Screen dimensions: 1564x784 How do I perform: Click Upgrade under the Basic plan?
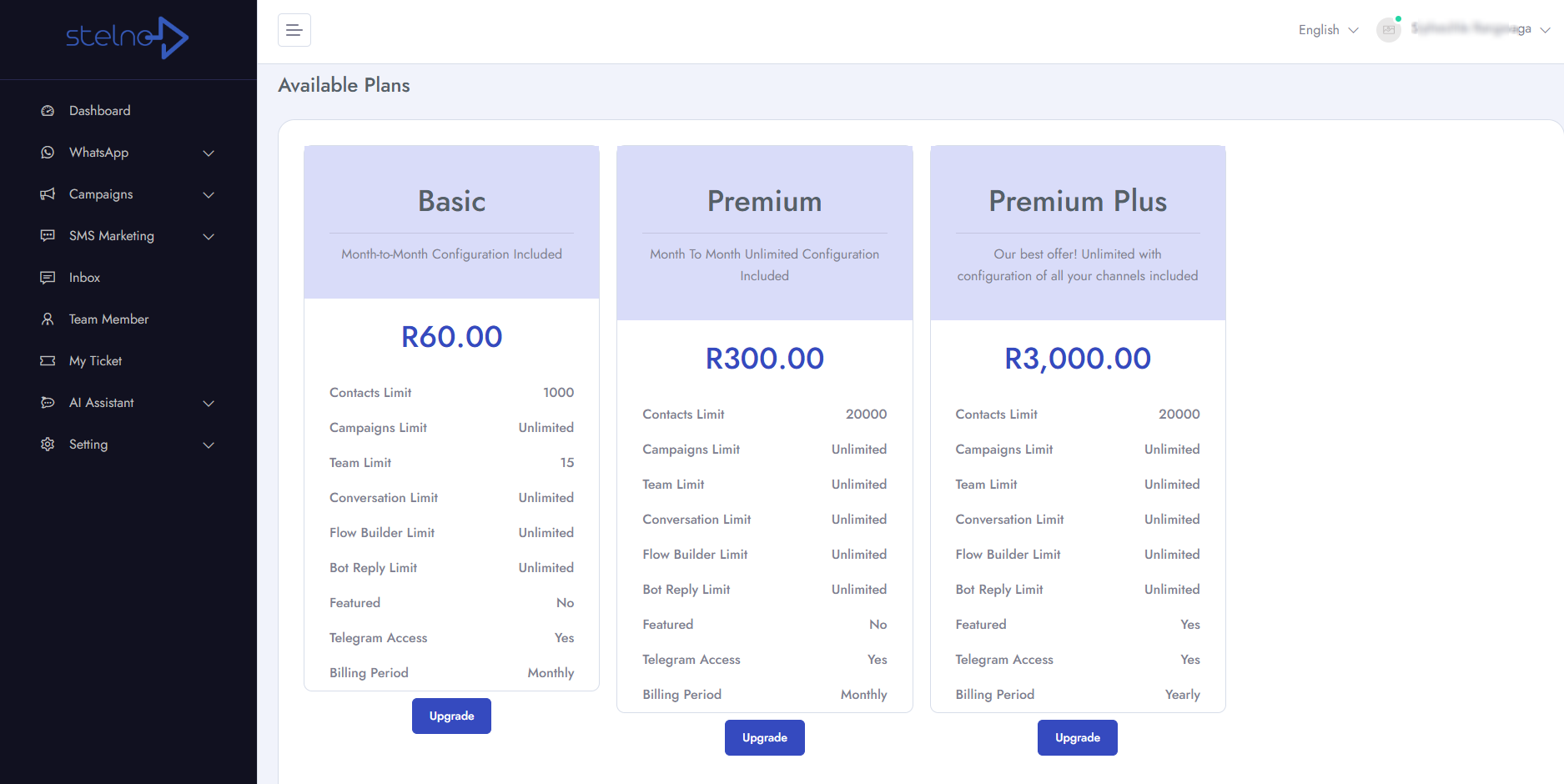pyautogui.click(x=451, y=716)
